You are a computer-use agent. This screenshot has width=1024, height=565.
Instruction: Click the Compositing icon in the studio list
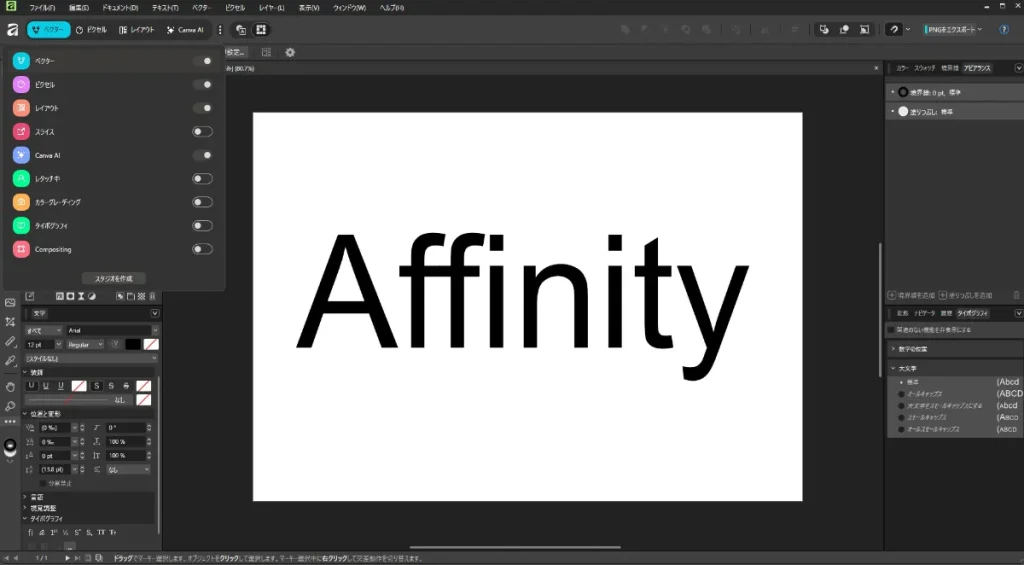[x=22, y=250]
